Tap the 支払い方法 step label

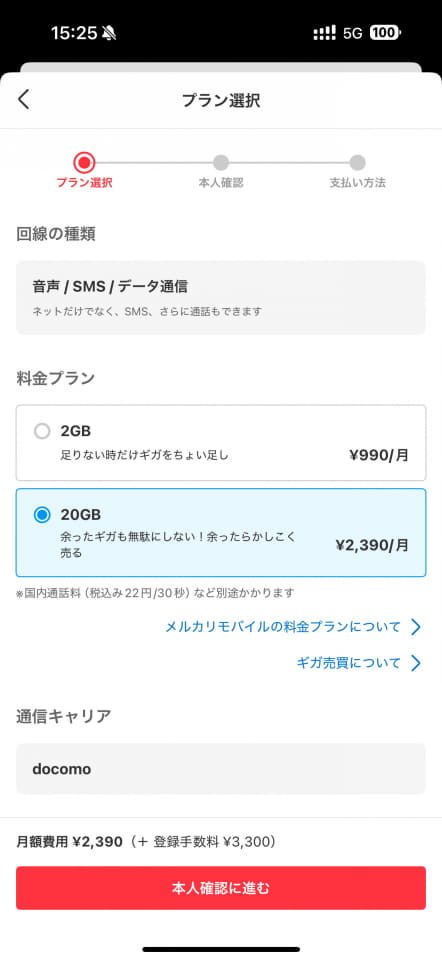358,183
